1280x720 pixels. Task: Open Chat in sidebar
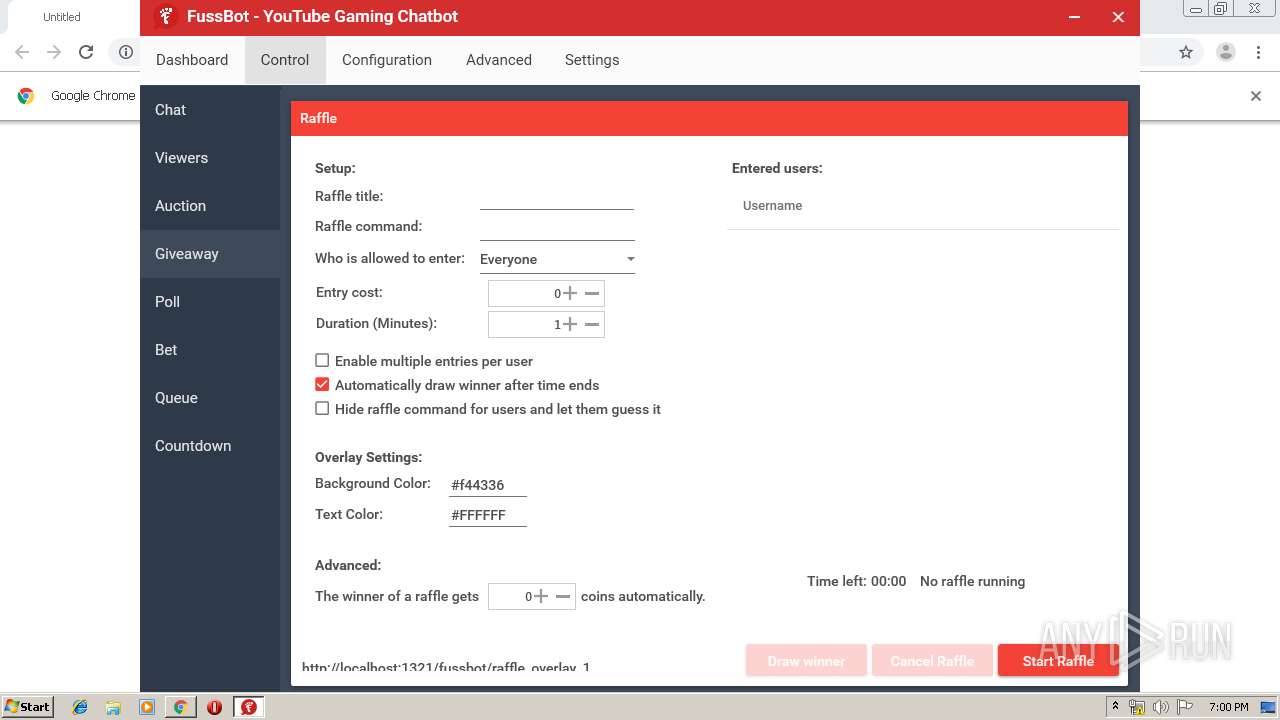pyautogui.click(x=210, y=110)
